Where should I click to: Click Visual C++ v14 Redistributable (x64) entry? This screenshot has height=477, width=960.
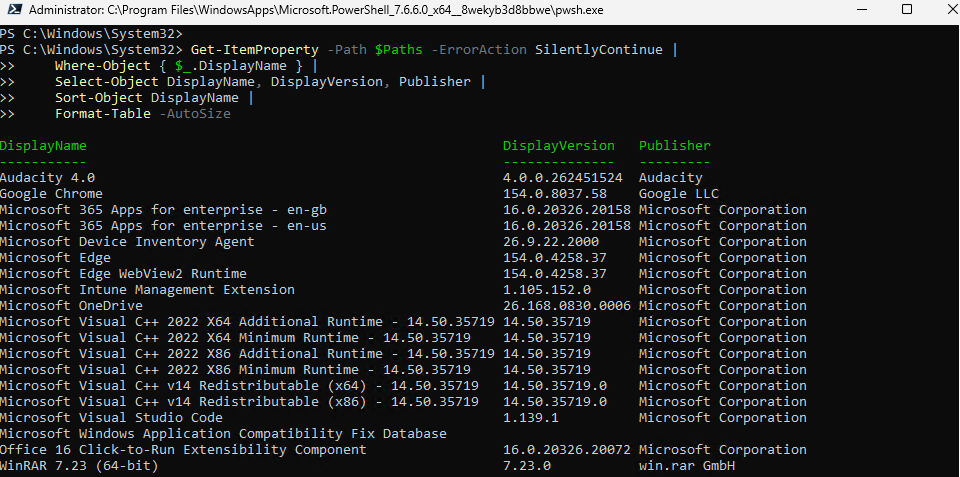(x=239, y=385)
